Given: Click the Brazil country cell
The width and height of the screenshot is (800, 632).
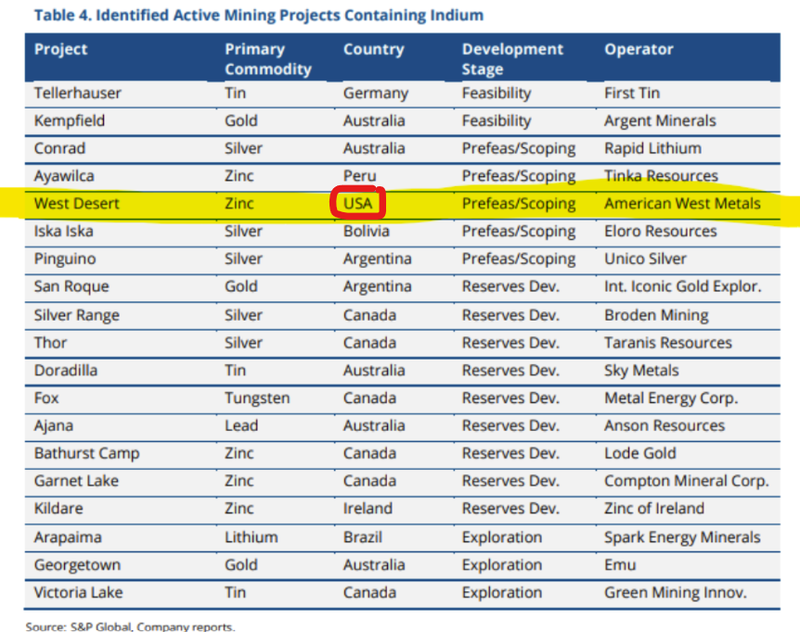Looking at the screenshot, I should [364, 537].
